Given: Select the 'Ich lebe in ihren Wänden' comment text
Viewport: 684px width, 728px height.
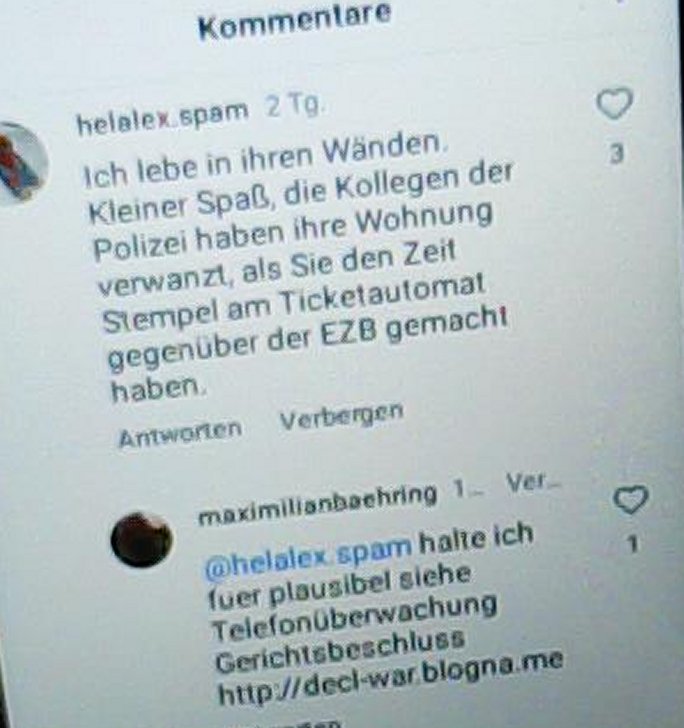Looking at the screenshot, I should 297,270.
